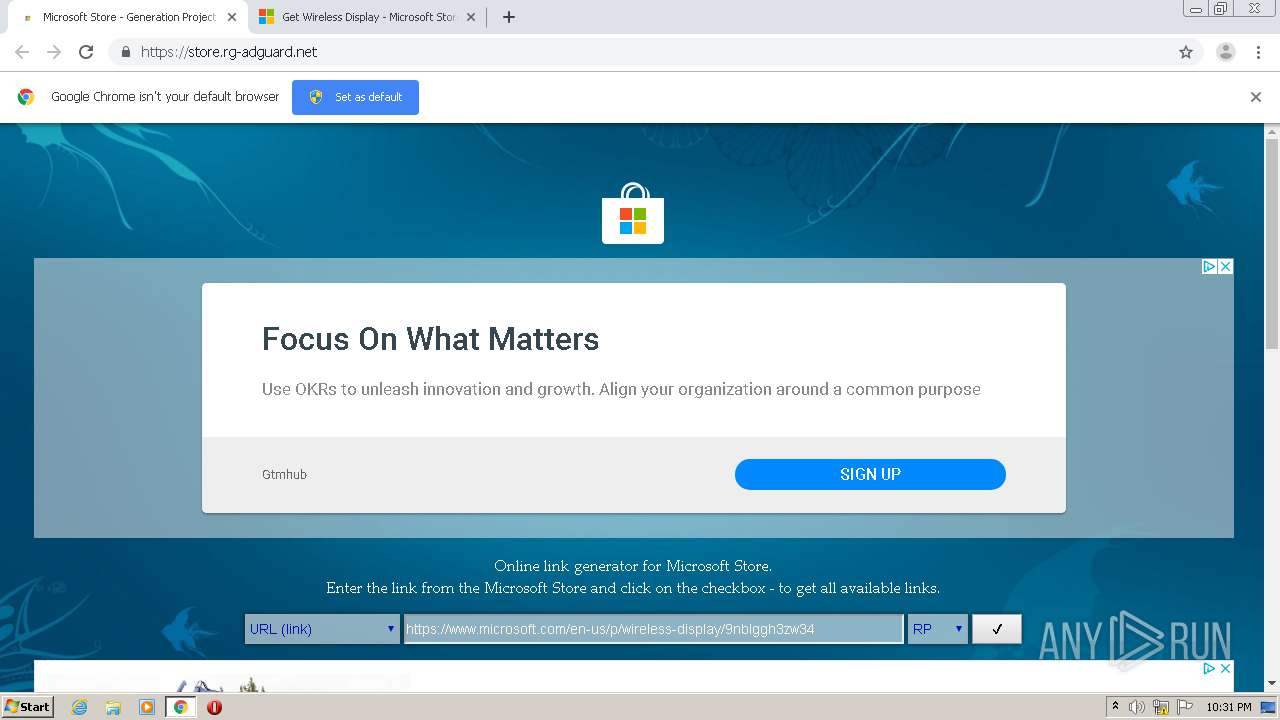This screenshot has height=720, width=1280.
Task: Reload the current page
Action: [86, 52]
